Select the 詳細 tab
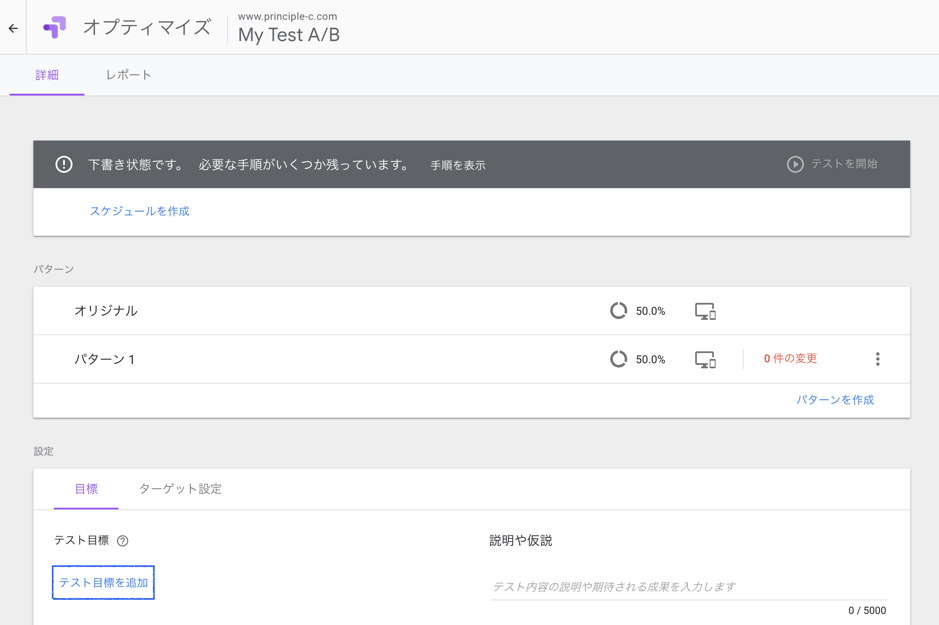The image size is (939, 625). (x=47, y=75)
